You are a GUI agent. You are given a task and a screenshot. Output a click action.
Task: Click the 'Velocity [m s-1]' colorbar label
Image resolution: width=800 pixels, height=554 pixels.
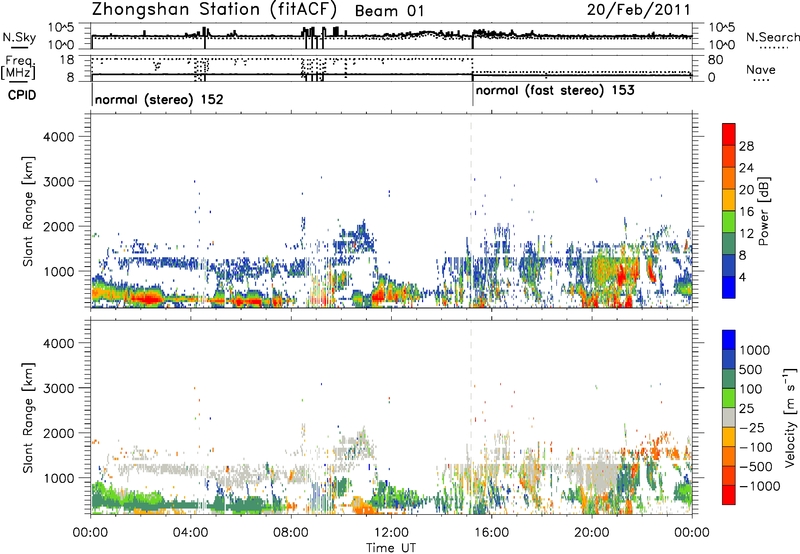coord(790,416)
